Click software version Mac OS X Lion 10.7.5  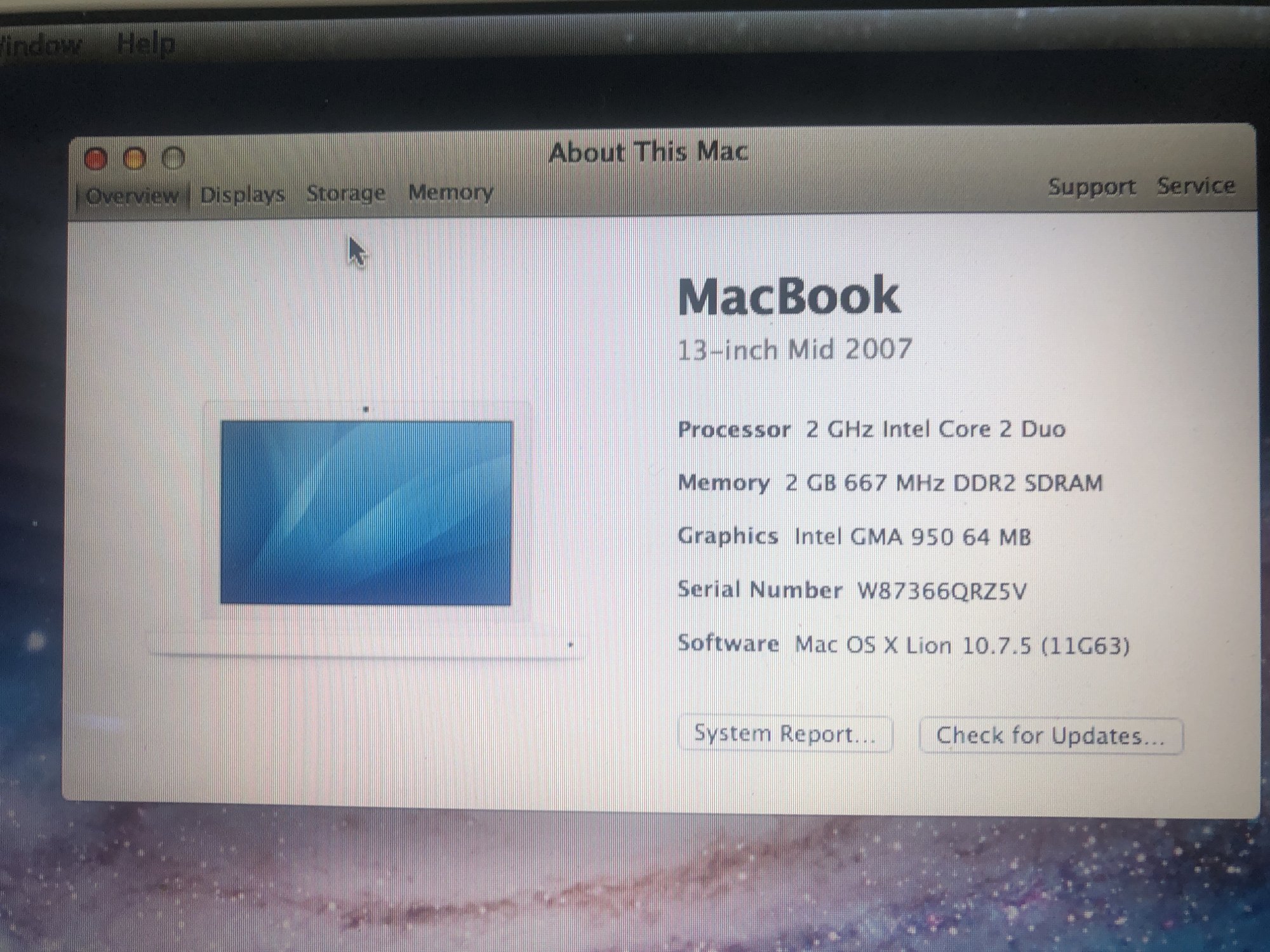point(962,646)
